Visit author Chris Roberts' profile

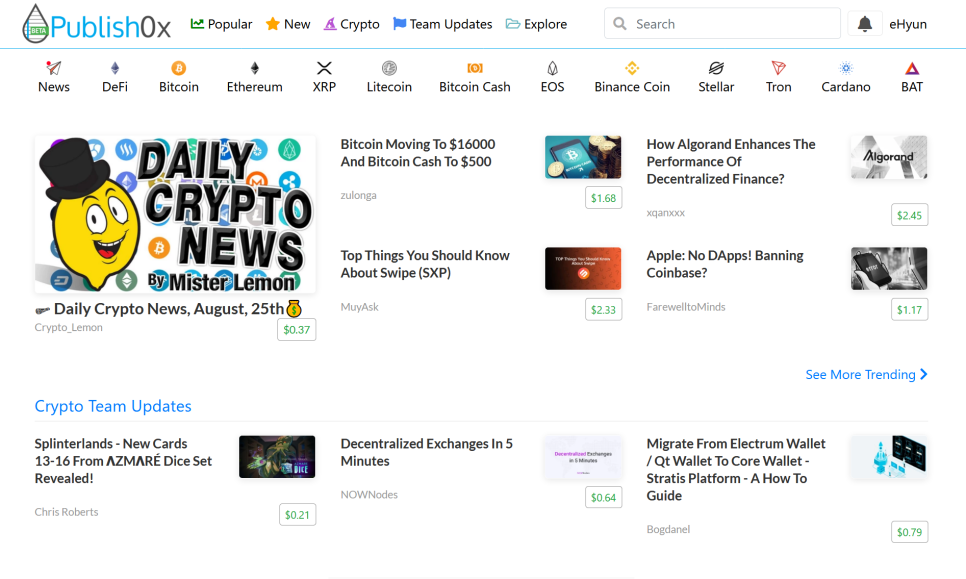coord(67,512)
